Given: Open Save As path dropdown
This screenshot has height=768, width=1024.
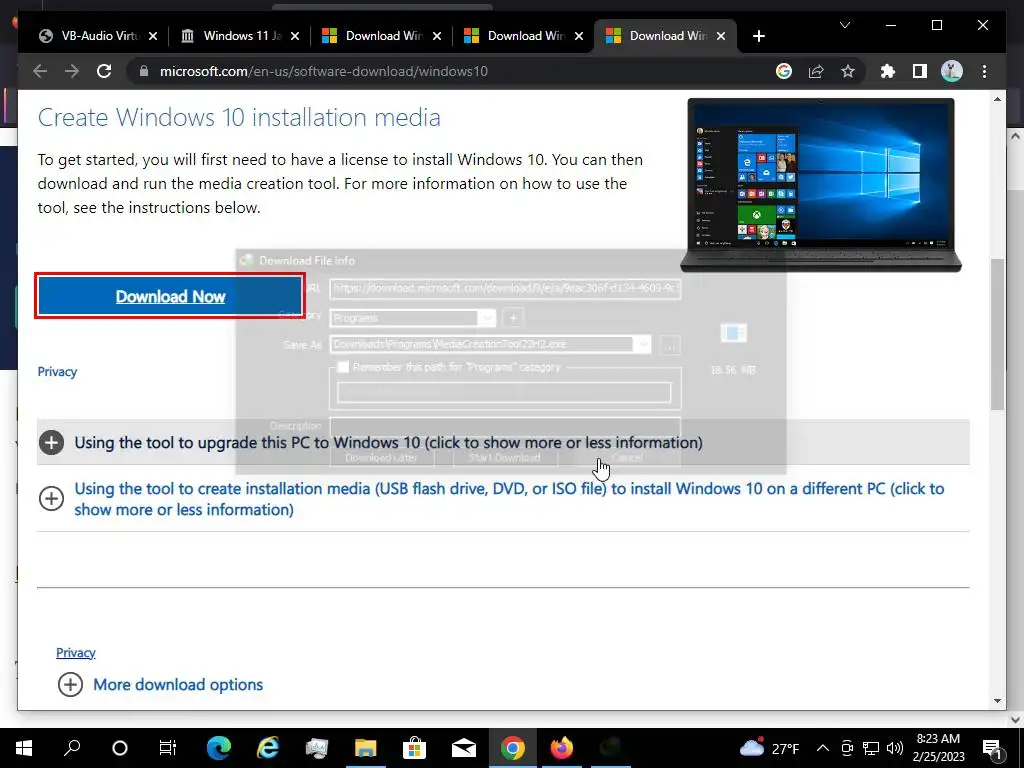Looking at the screenshot, I should (x=643, y=344).
